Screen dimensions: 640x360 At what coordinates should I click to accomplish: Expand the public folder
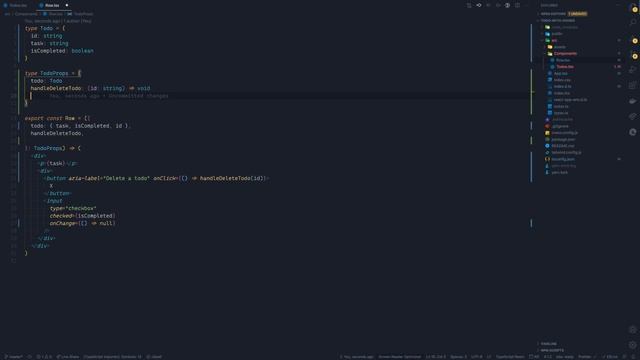pyautogui.click(x=557, y=34)
